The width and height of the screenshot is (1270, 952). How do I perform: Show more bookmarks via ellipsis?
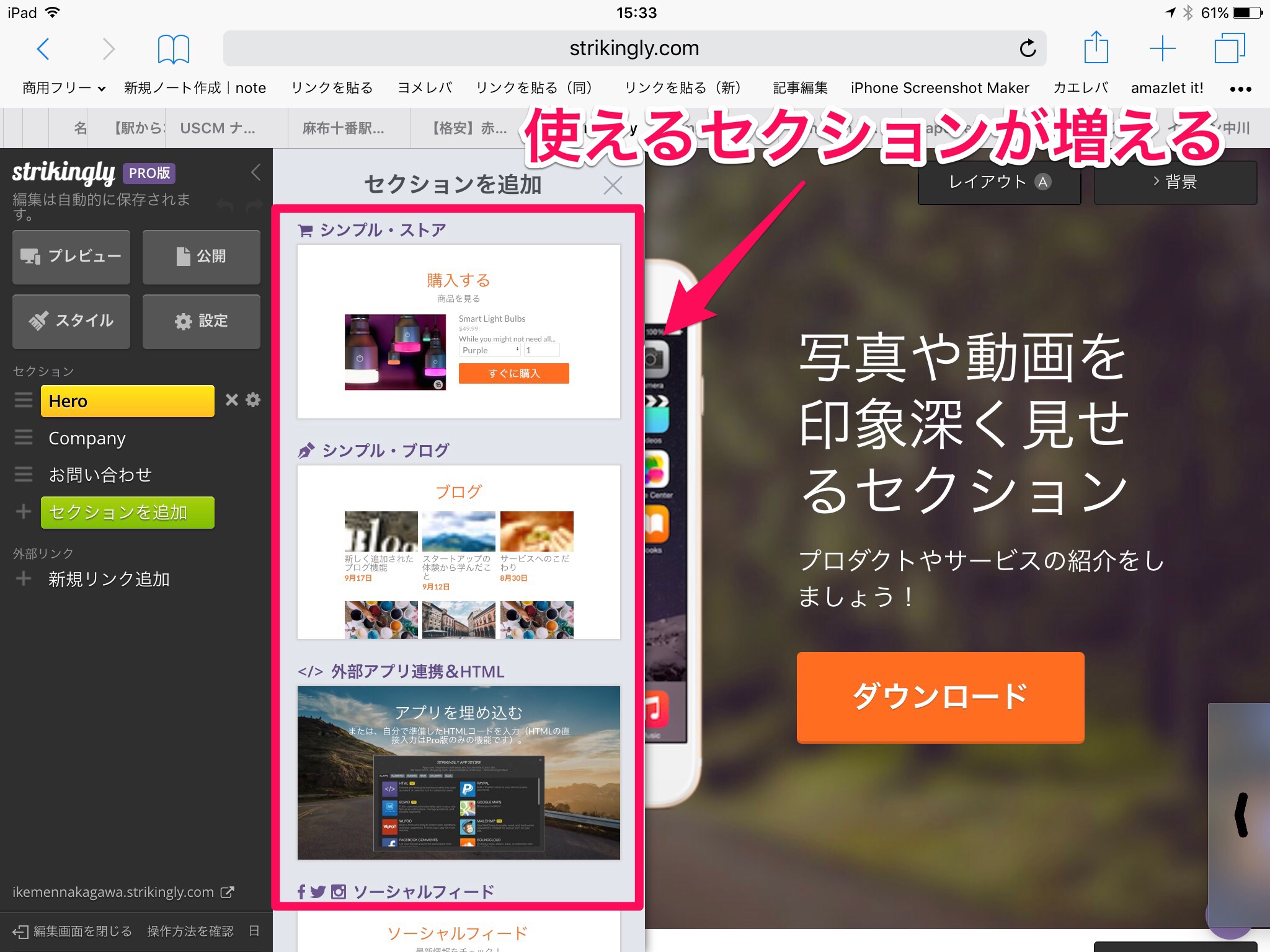pyautogui.click(x=1240, y=89)
